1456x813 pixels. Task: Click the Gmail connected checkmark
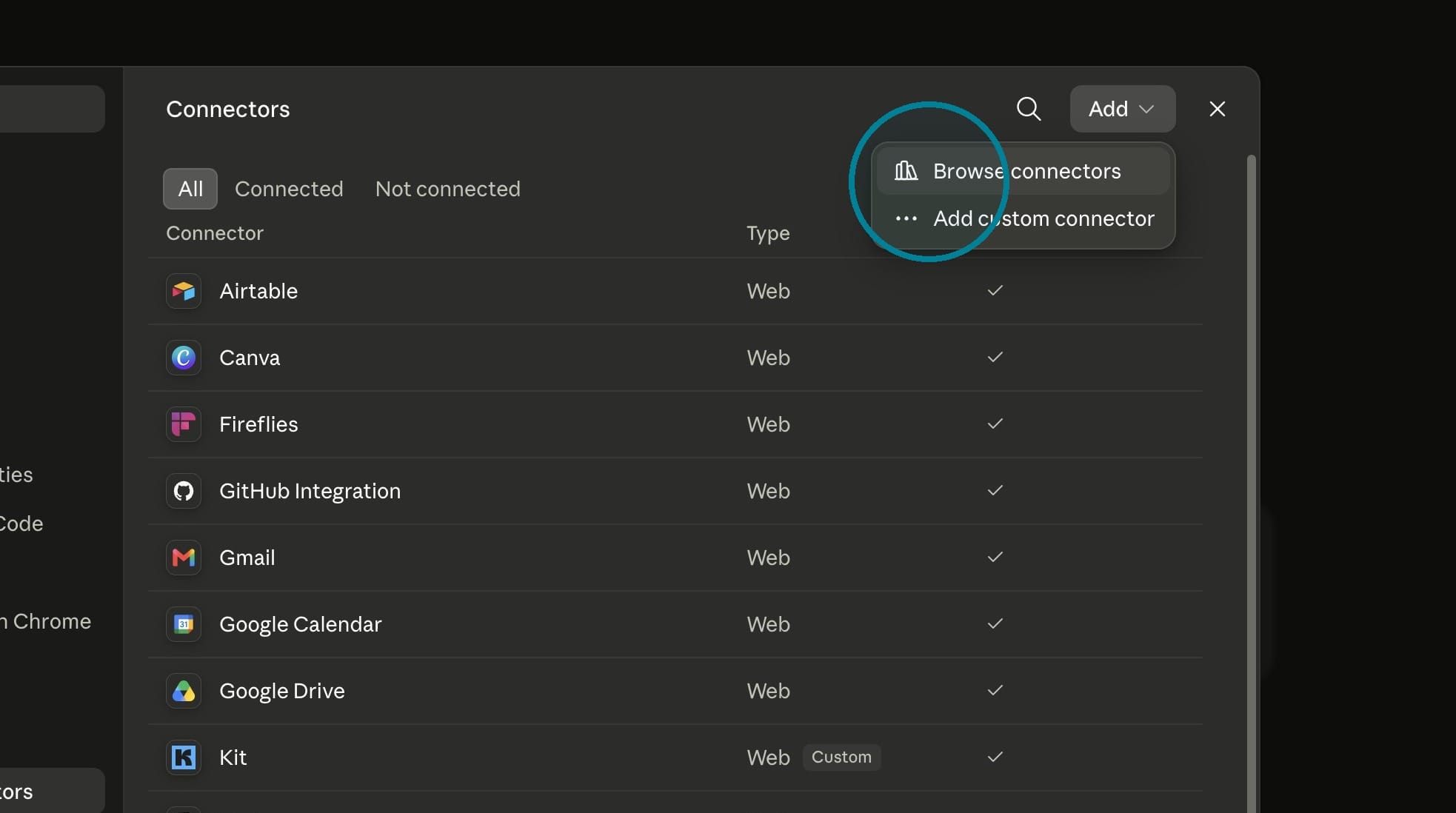[x=995, y=557]
